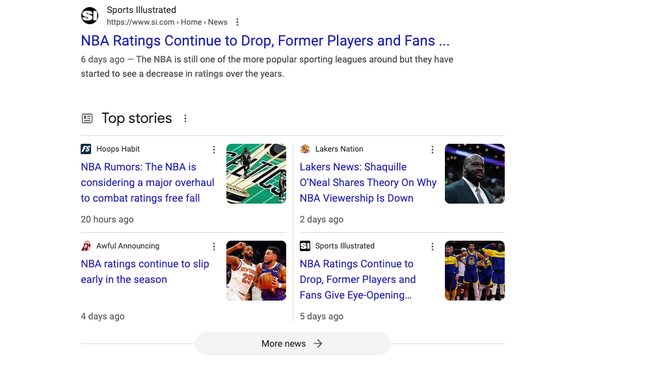Open main NBA Ratings Continue to Drop headline
Screen dimensions: 668x376
coord(265,41)
